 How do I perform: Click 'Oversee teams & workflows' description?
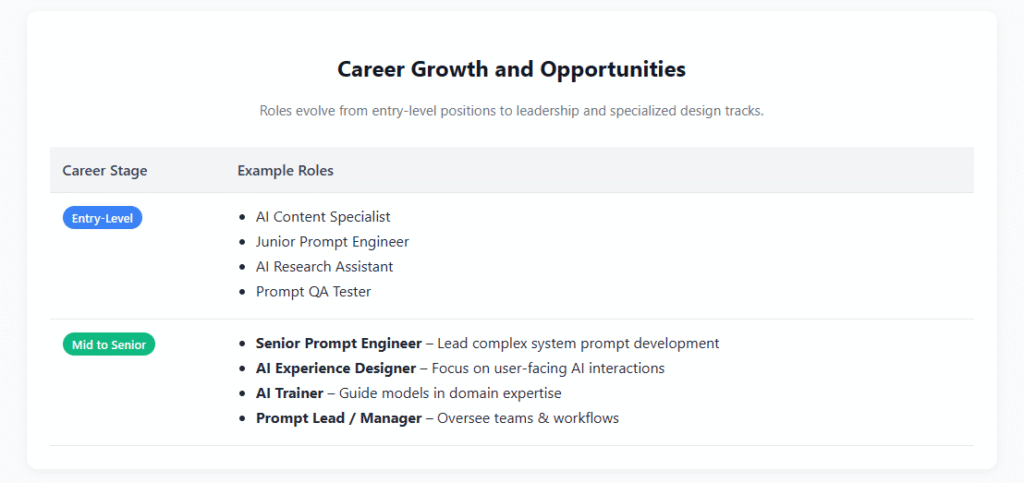[x=528, y=418]
